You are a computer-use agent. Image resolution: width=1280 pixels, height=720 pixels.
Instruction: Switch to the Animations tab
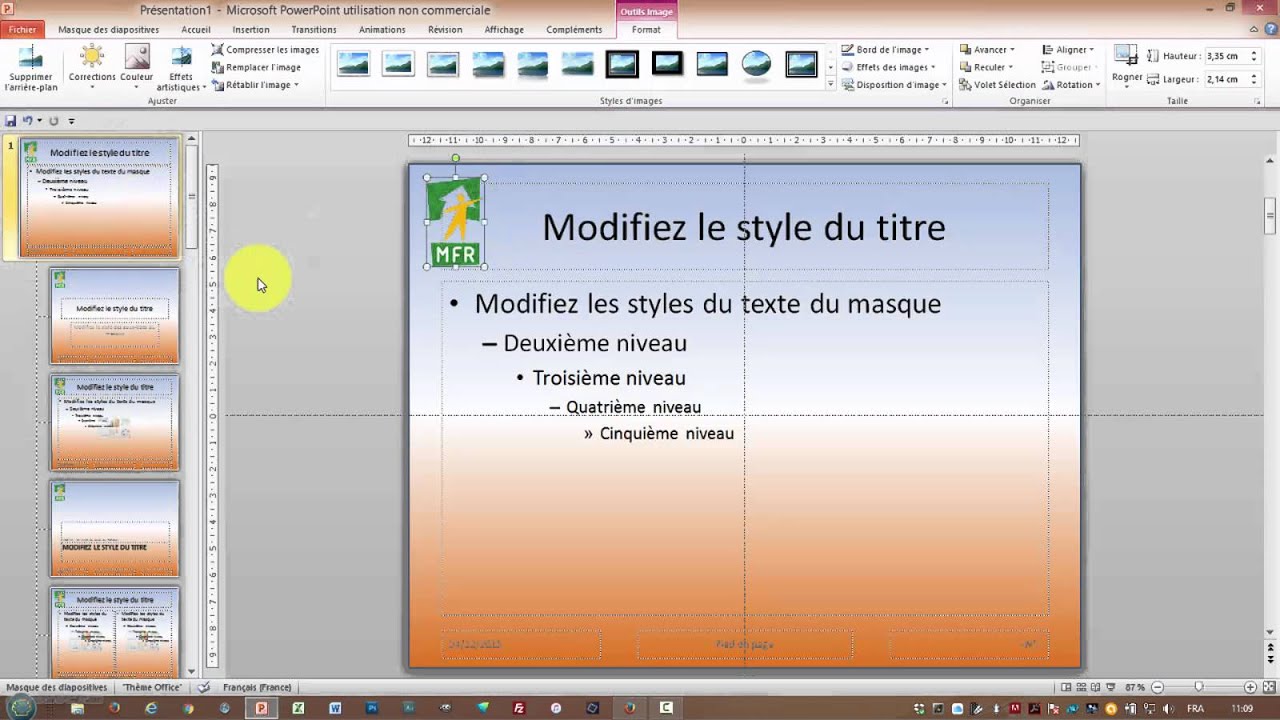click(x=382, y=30)
